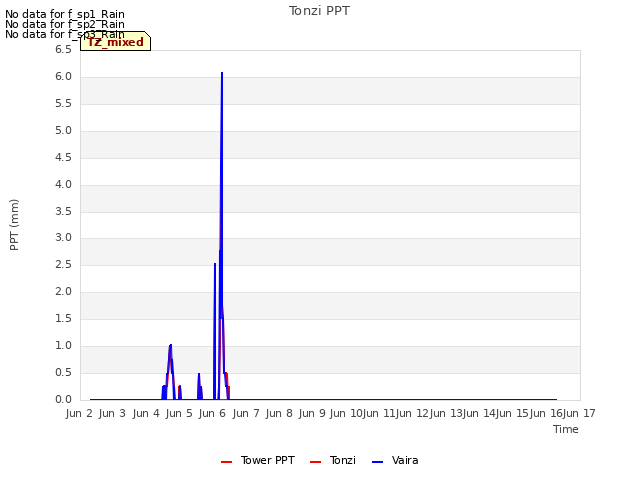Click the 3.5 y-axis value

[63, 211]
